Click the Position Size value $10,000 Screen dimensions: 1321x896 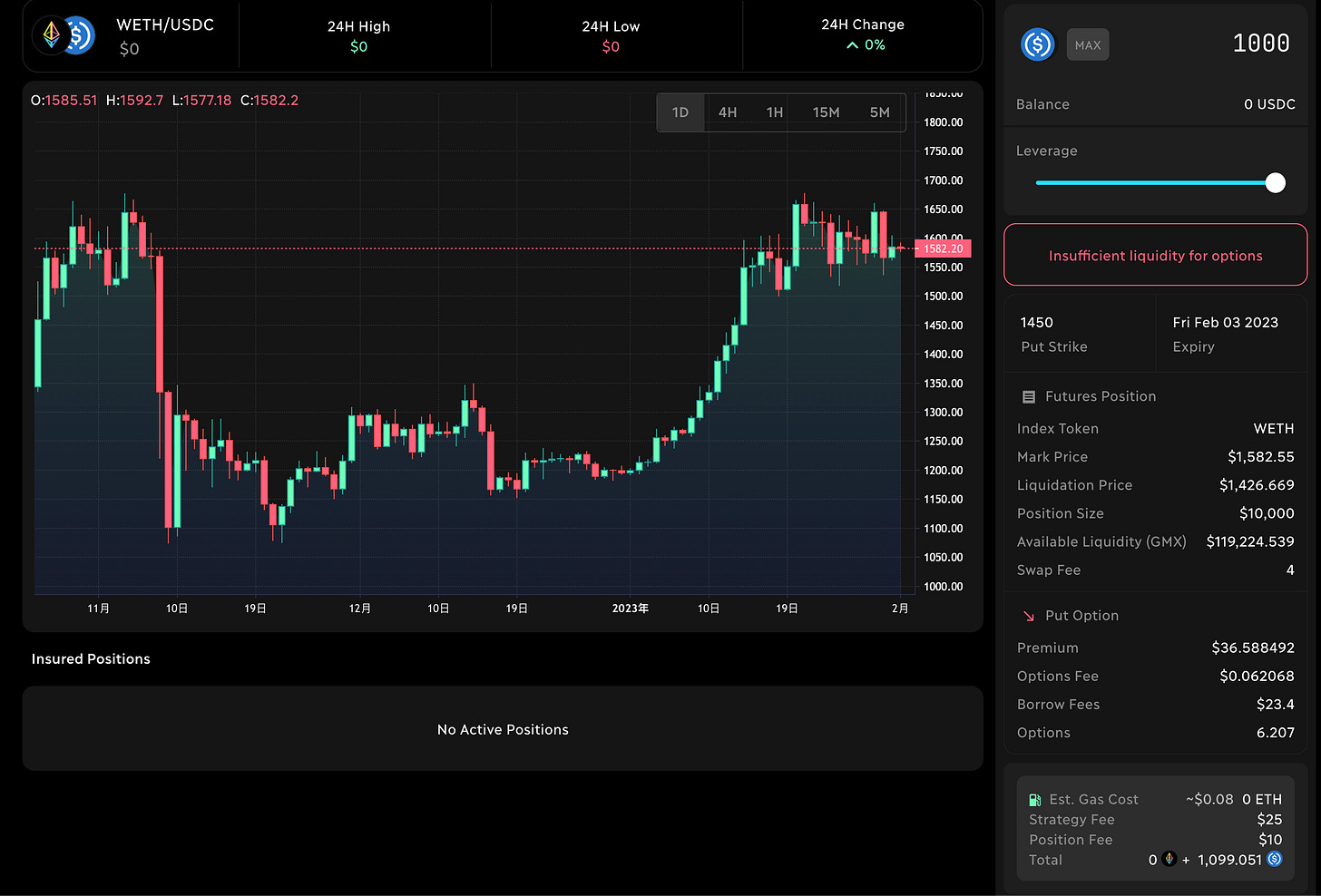pos(1267,513)
